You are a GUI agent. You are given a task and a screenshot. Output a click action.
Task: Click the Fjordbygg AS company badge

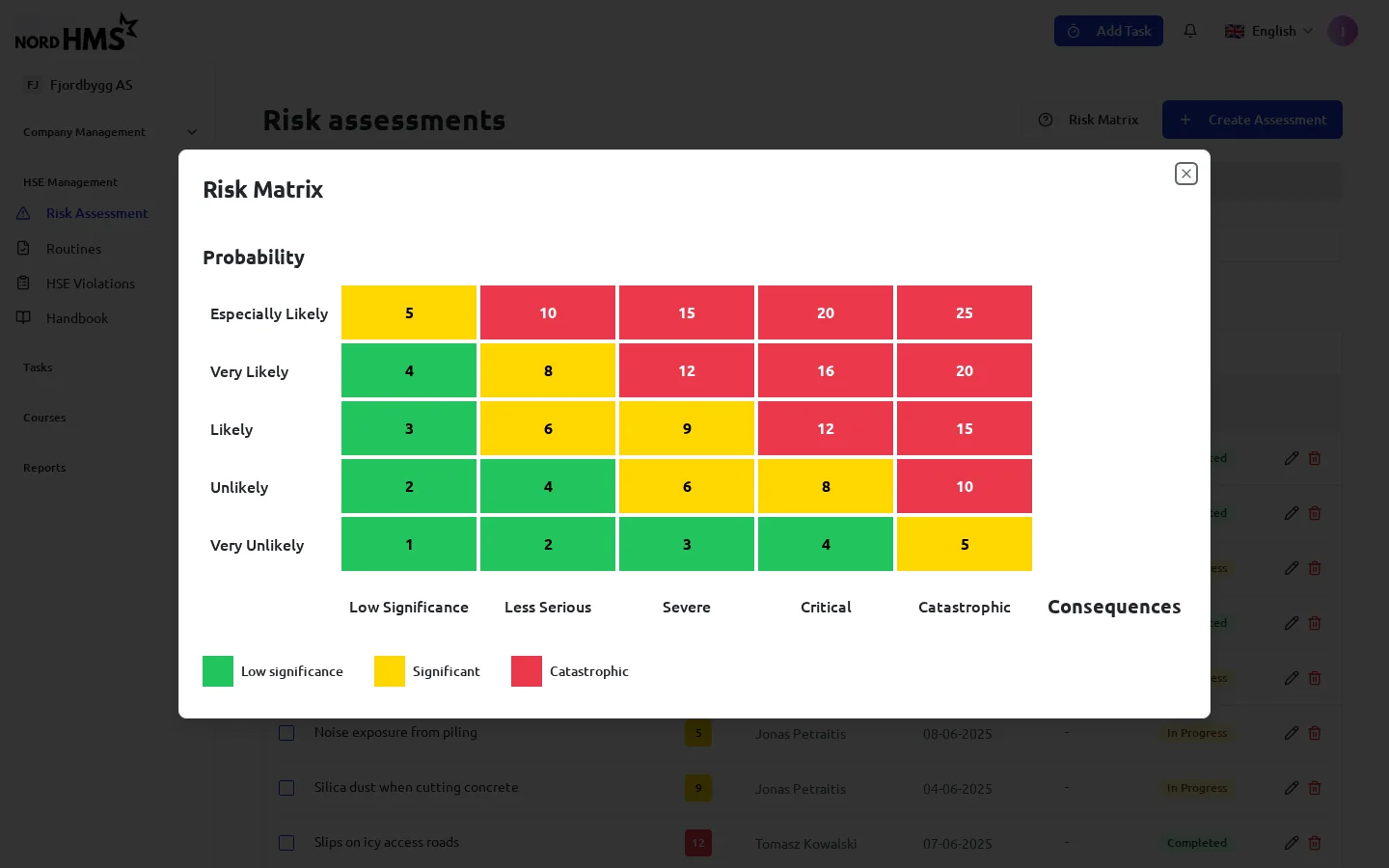coord(33,85)
